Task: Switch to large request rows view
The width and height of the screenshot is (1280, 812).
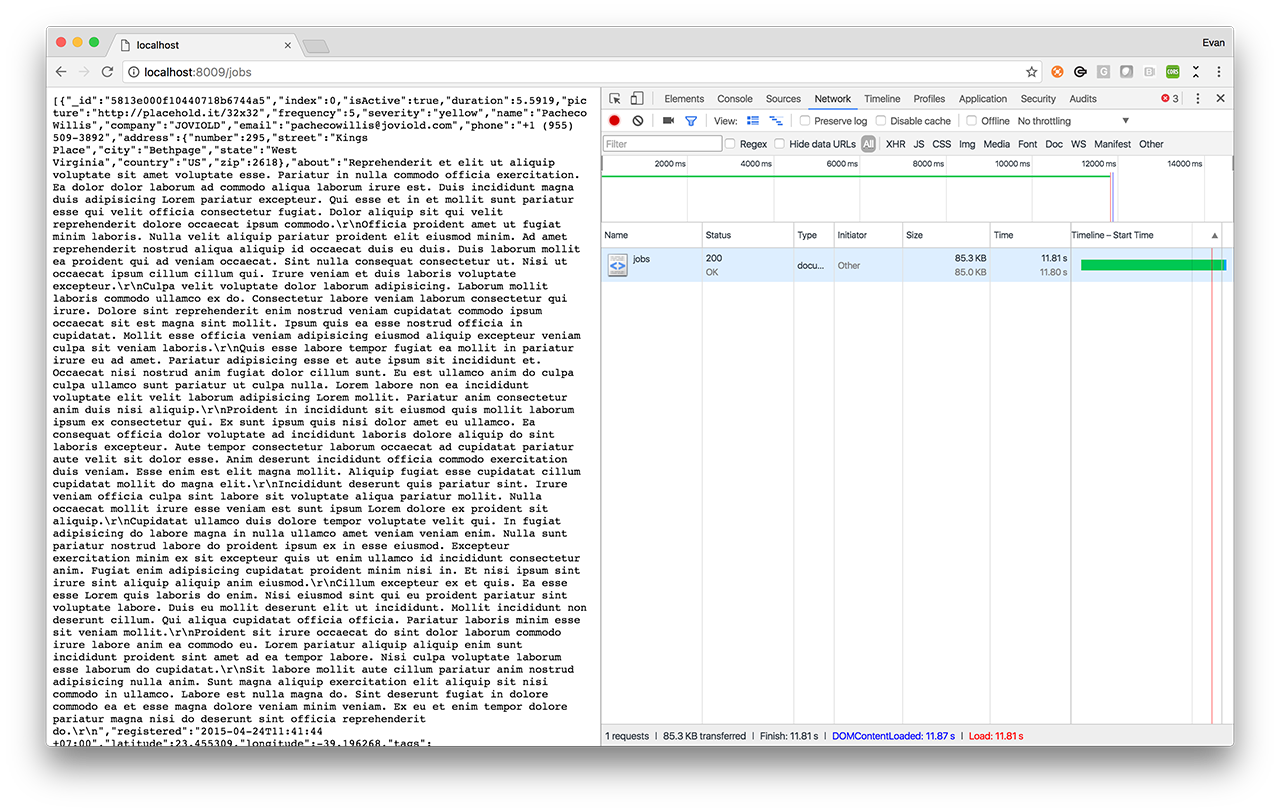Action: (x=753, y=121)
